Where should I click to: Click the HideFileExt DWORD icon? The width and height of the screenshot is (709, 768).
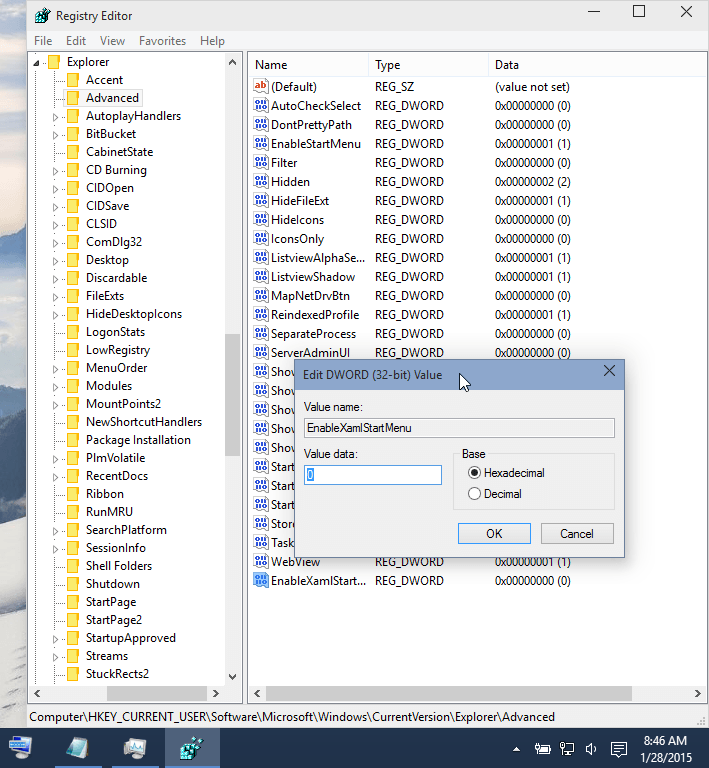click(x=261, y=200)
